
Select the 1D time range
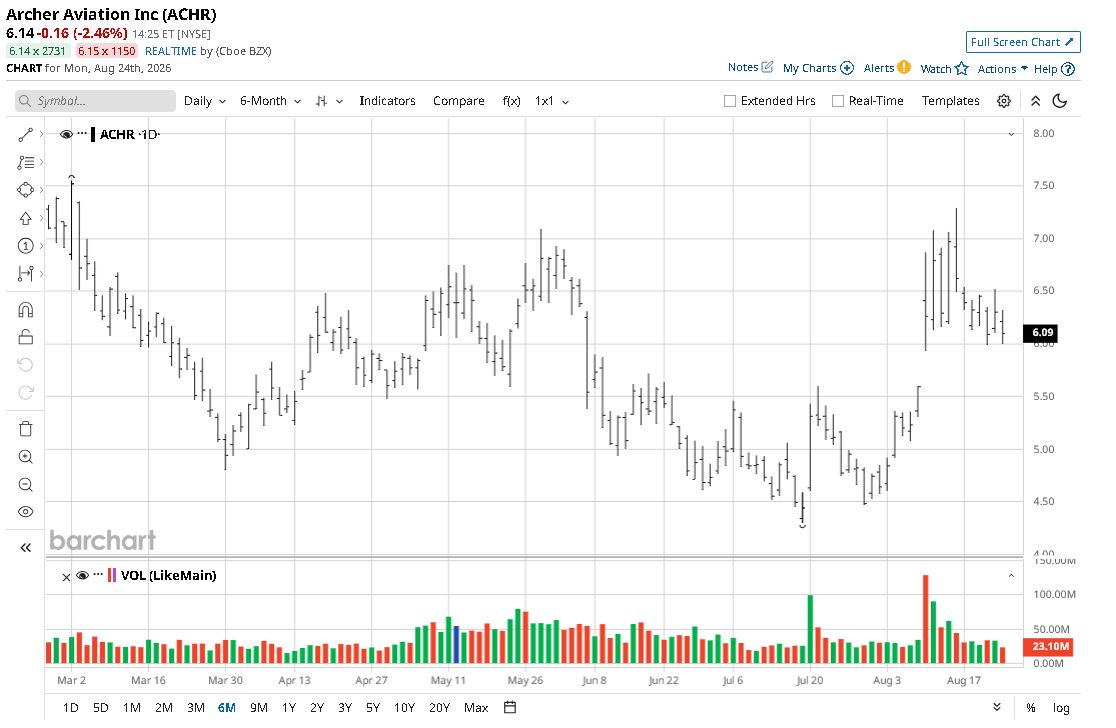pyautogui.click(x=70, y=707)
